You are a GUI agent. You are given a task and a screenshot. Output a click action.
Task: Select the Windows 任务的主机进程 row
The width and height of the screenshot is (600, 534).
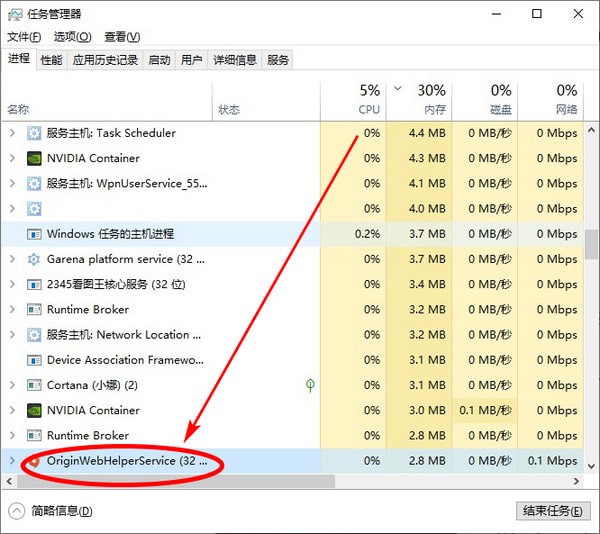coord(293,234)
